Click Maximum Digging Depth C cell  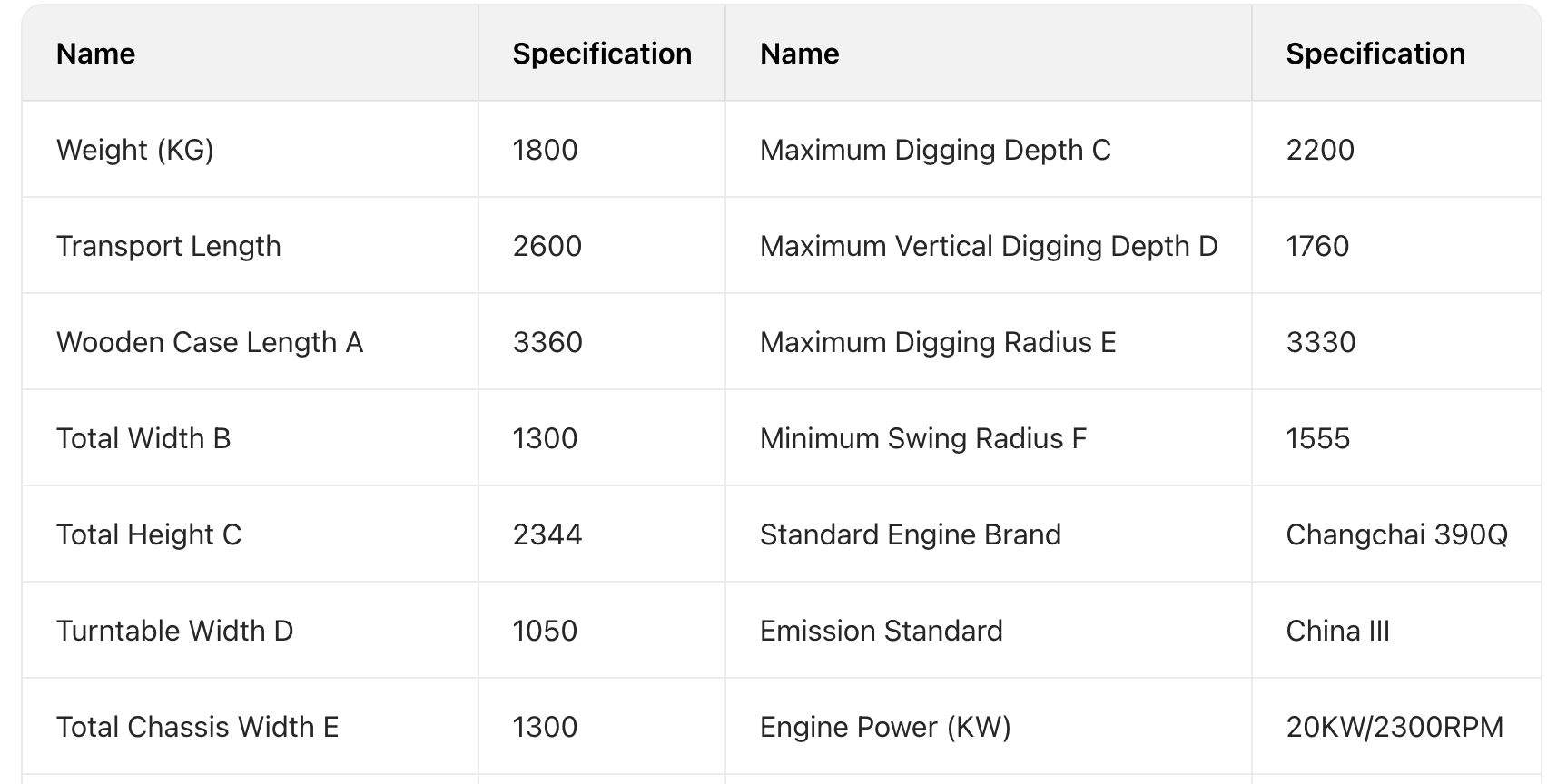pyautogui.click(x=935, y=150)
